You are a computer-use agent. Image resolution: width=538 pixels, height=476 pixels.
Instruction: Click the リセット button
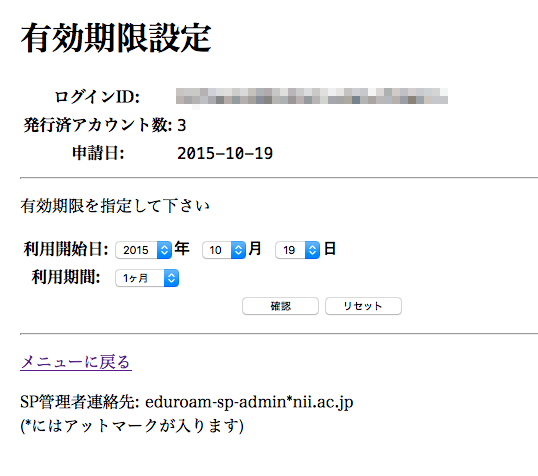coord(363,306)
